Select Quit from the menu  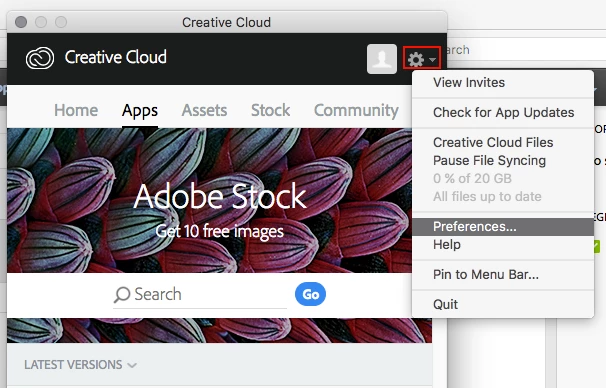(x=503, y=305)
